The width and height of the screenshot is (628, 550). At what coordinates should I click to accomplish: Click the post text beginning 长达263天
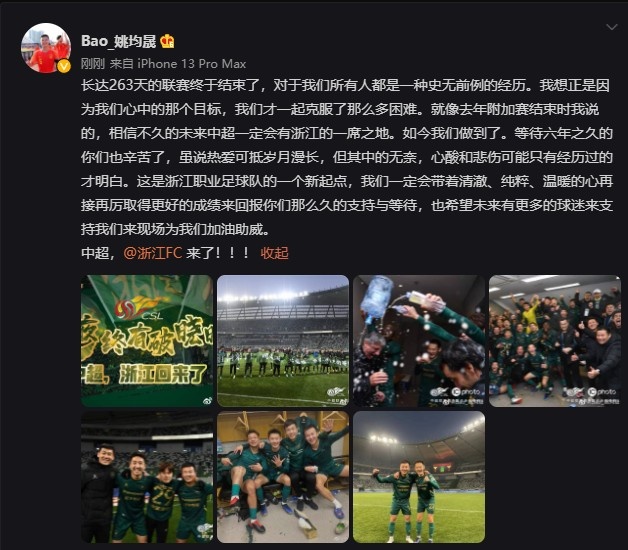(x=347, y=157)
